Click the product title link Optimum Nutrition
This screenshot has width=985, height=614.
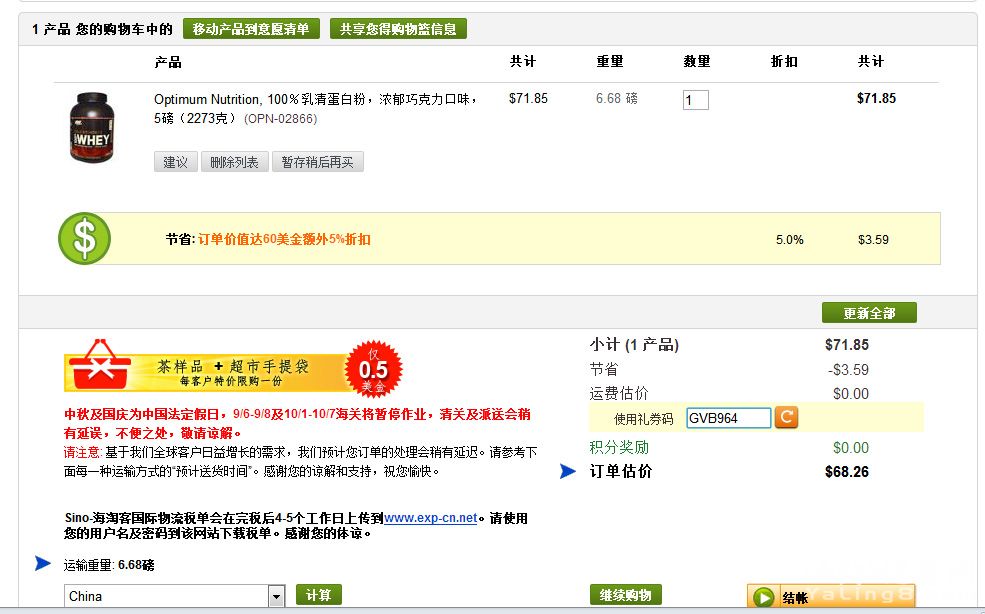click(x=315, y=109)
